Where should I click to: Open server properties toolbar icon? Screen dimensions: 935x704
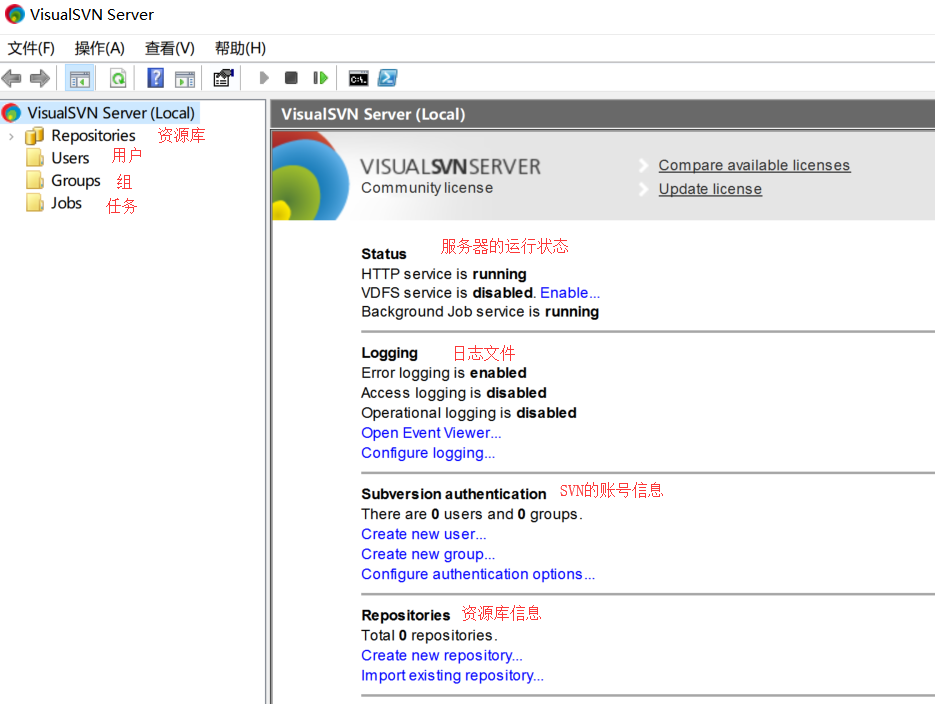click(223, 78)
